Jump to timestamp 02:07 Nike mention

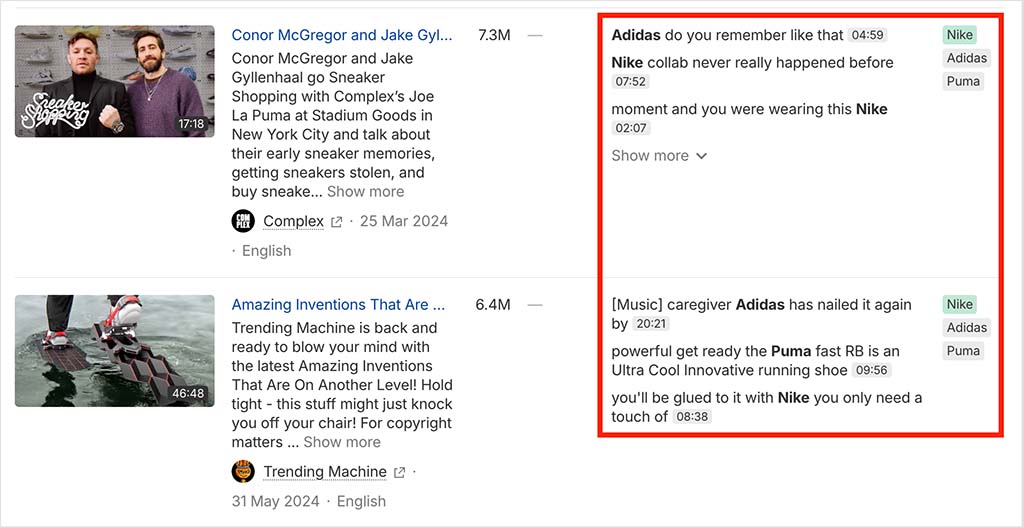click(631, 128)
